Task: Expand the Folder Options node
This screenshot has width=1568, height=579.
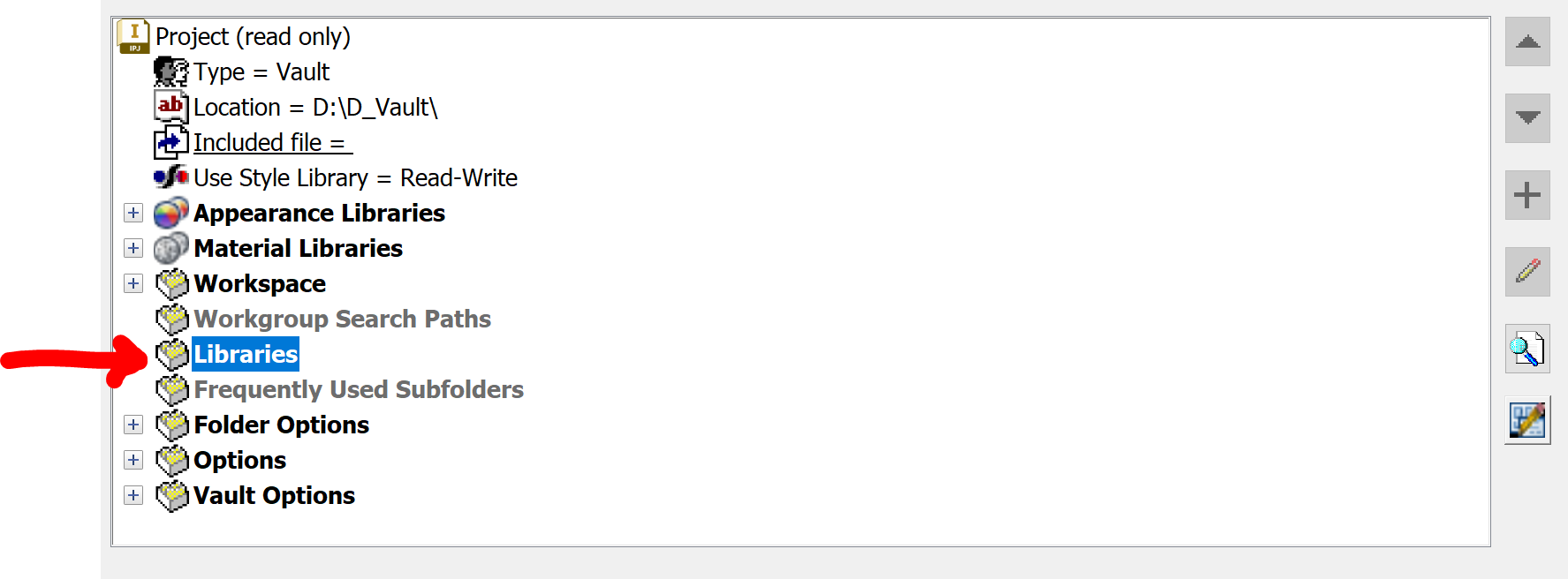Action: pyautogui.click(x=133, y=425)
